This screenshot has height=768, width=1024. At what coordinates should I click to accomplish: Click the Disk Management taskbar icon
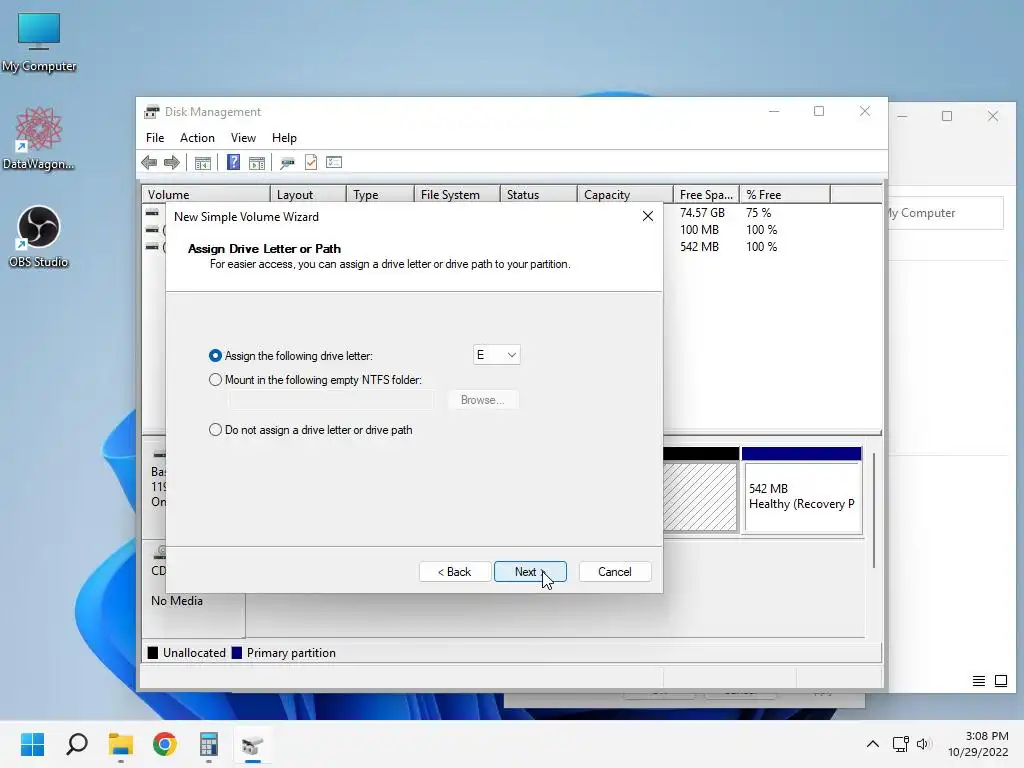tap(252, 744)
